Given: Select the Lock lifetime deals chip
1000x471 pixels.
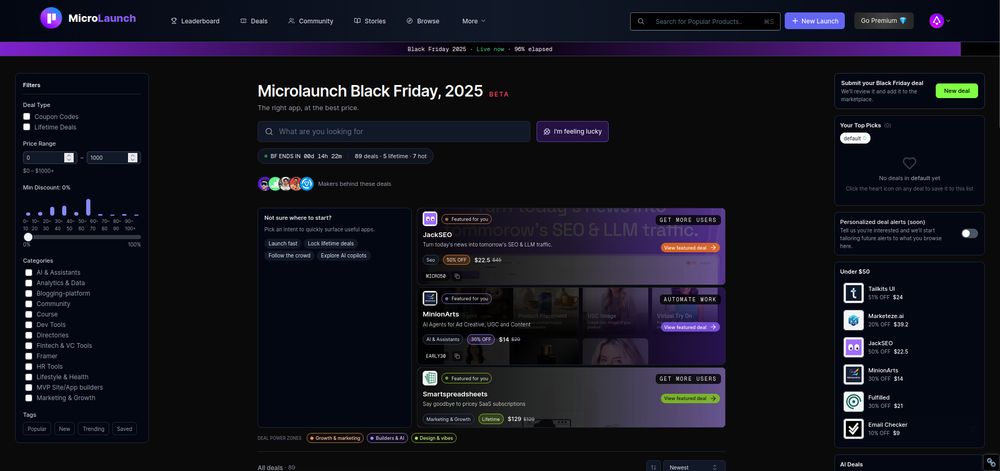Looking at the screenshot, I should point(330,243).
